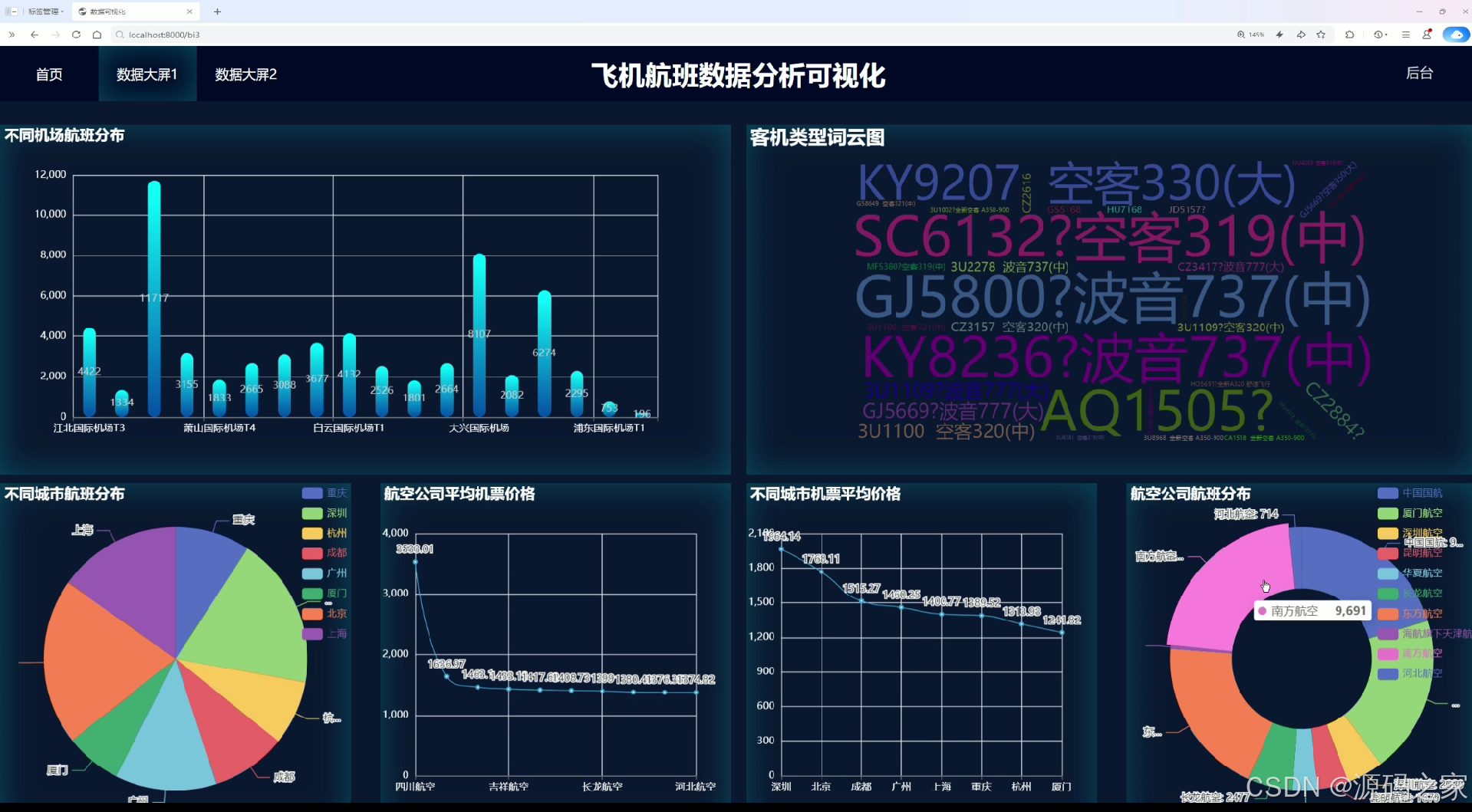The width and height of the screenshot is (1472, 812).
Task: Click the bar labeled 4422
Action: pyautogui.click(x=90, y=373)
